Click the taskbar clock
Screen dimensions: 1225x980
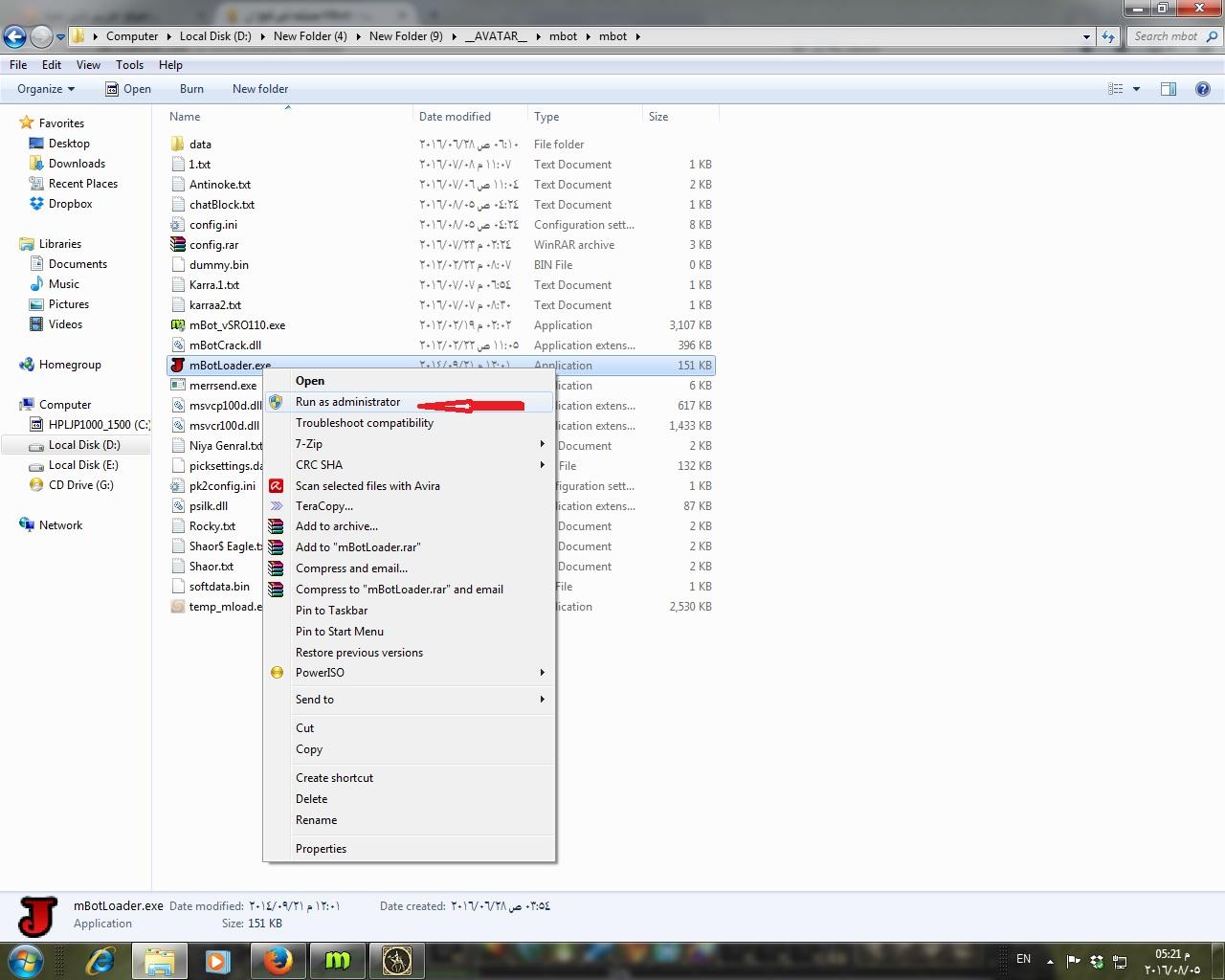[1172, 962]
